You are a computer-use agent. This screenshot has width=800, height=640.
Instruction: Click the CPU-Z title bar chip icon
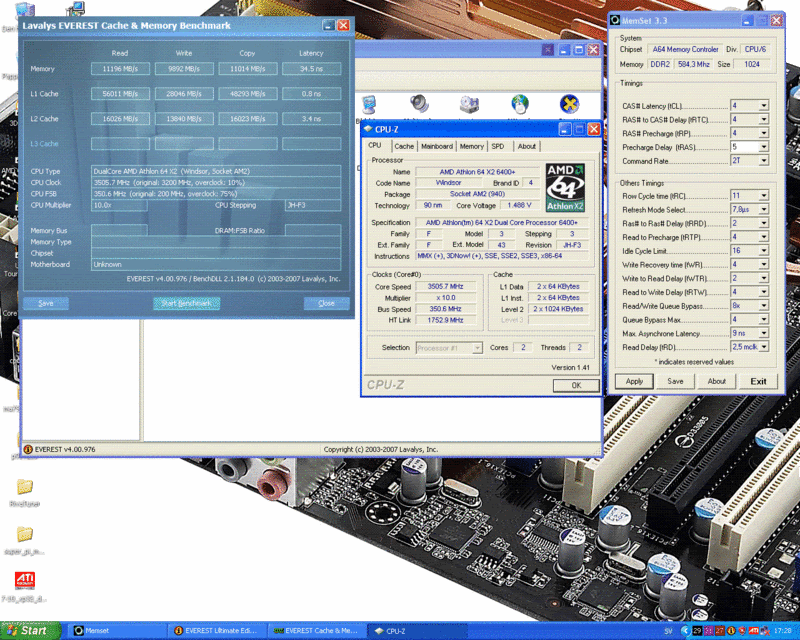pos(367,129)
